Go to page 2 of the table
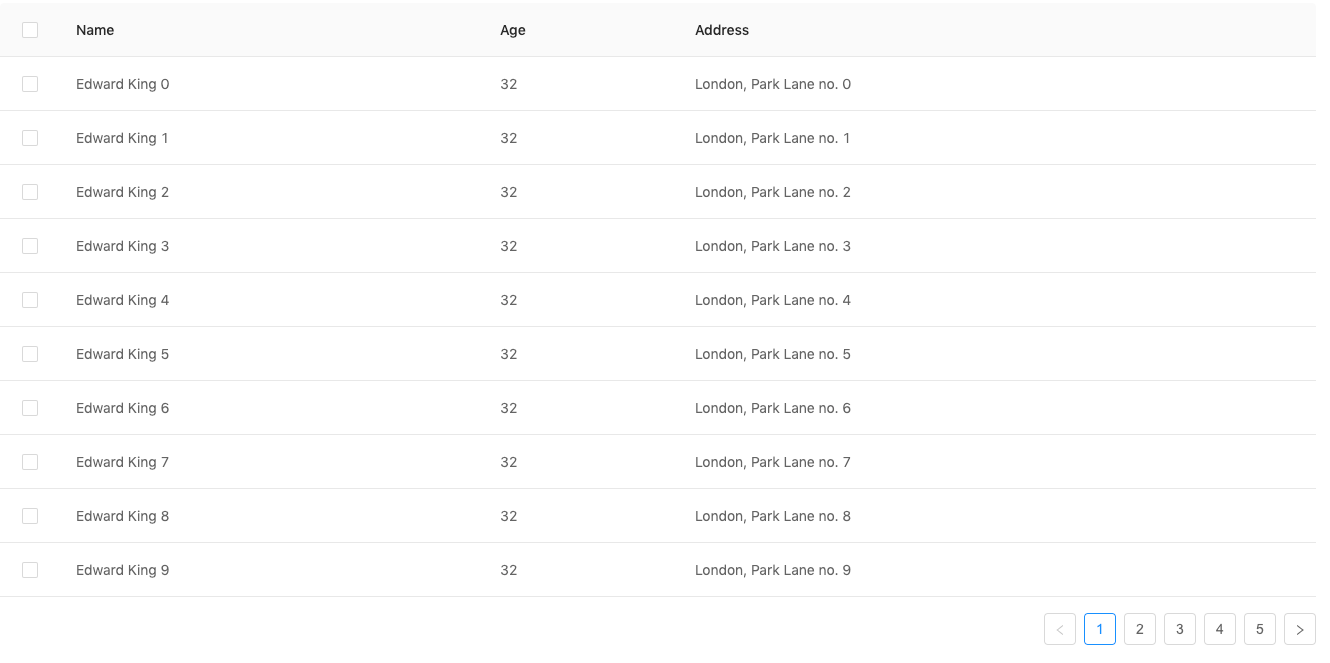This screenshot has height=663, width=1330. coord(1139,629)
